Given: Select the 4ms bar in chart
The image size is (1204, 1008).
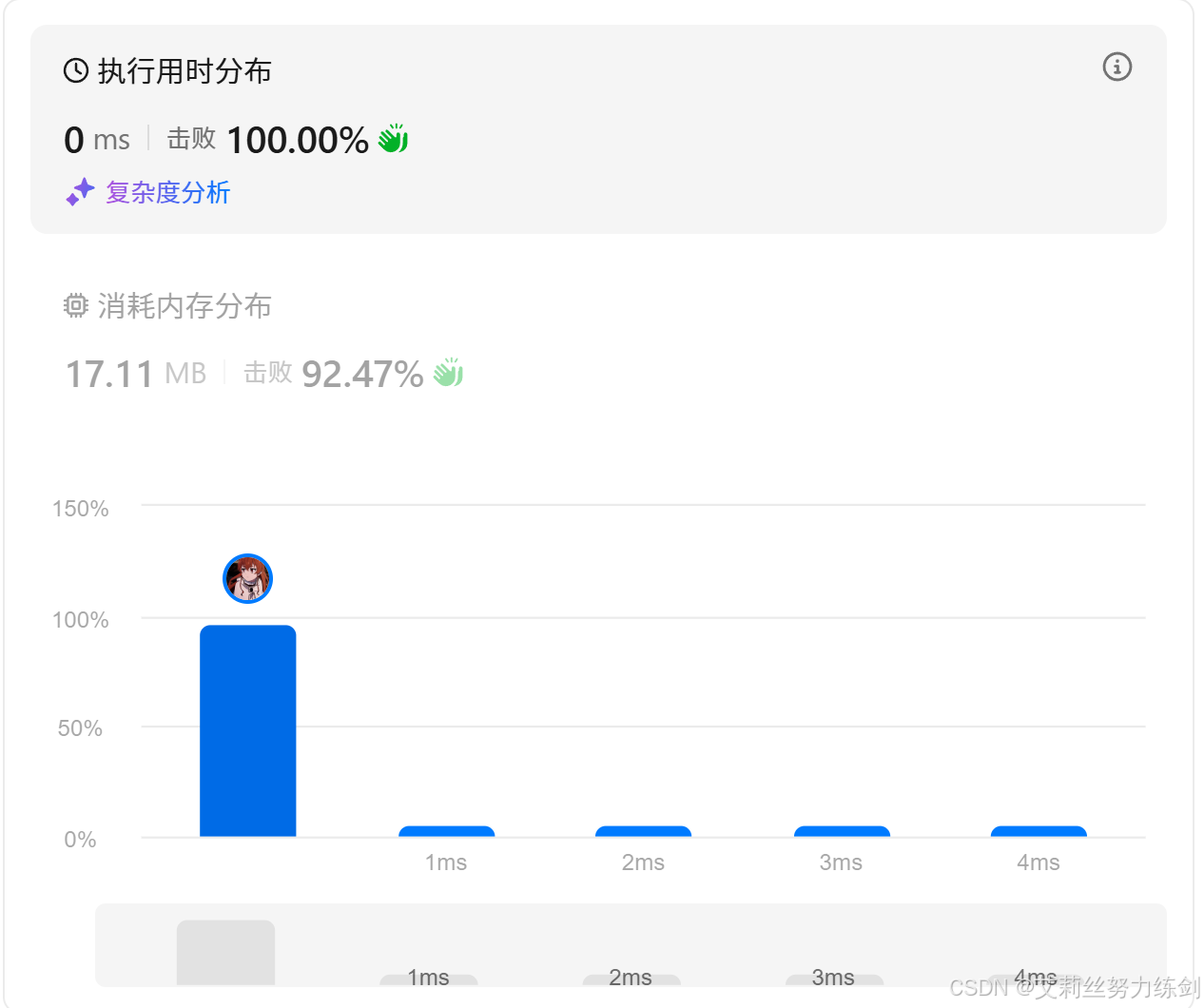Looking at the screenshot, I should [x=1039, y=831].
